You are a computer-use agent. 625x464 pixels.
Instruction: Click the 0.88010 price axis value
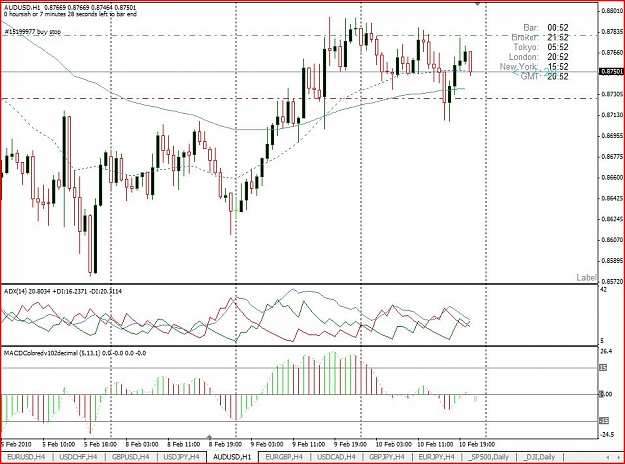pyautogui.click(x=612, y=11)
